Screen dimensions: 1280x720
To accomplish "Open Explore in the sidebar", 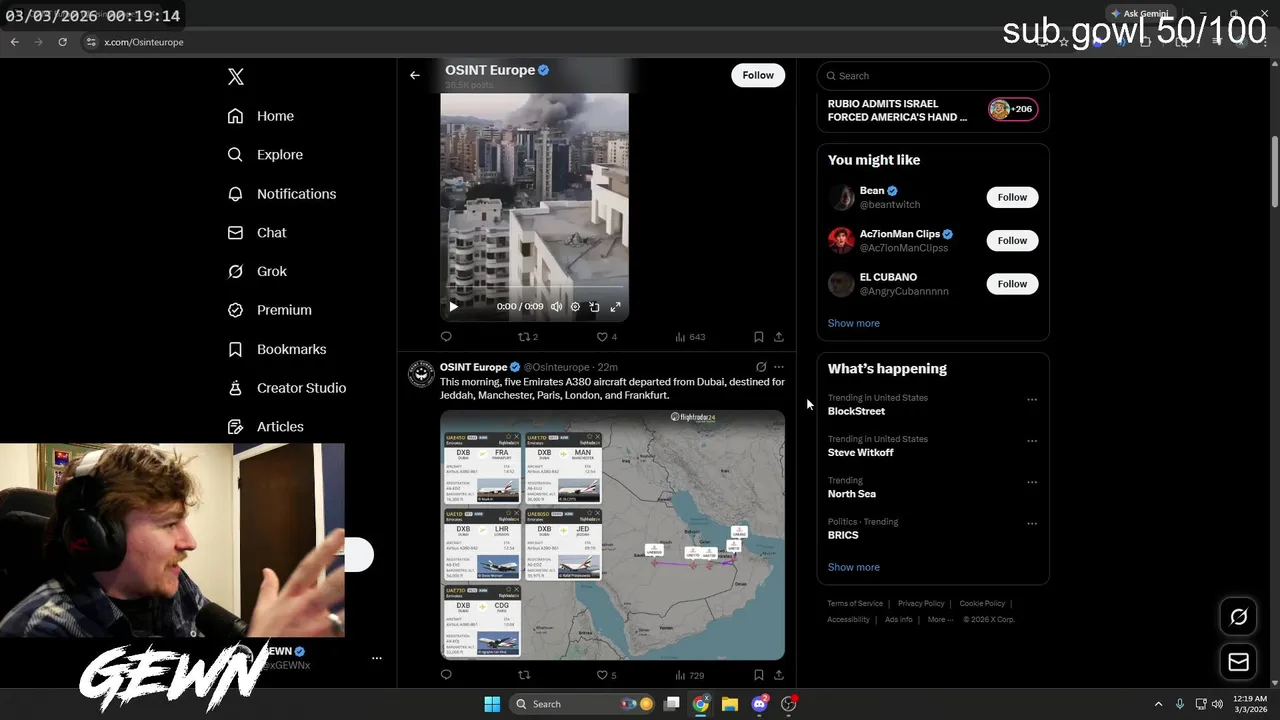I will tap(265, 155).
